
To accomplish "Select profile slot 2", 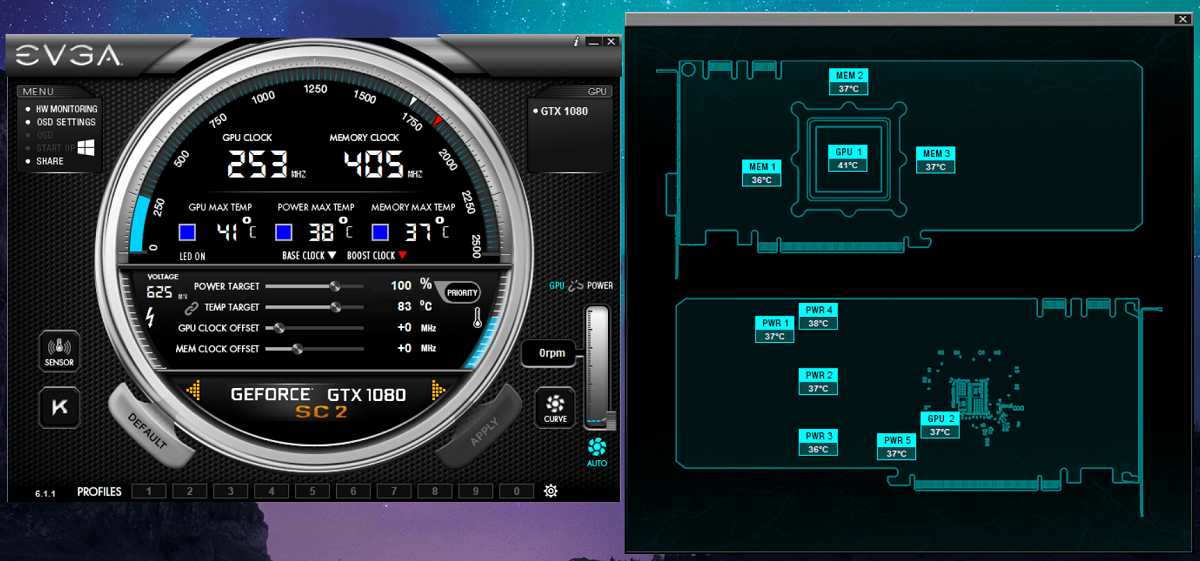I will pyautogui.click(x=189, y=491).
